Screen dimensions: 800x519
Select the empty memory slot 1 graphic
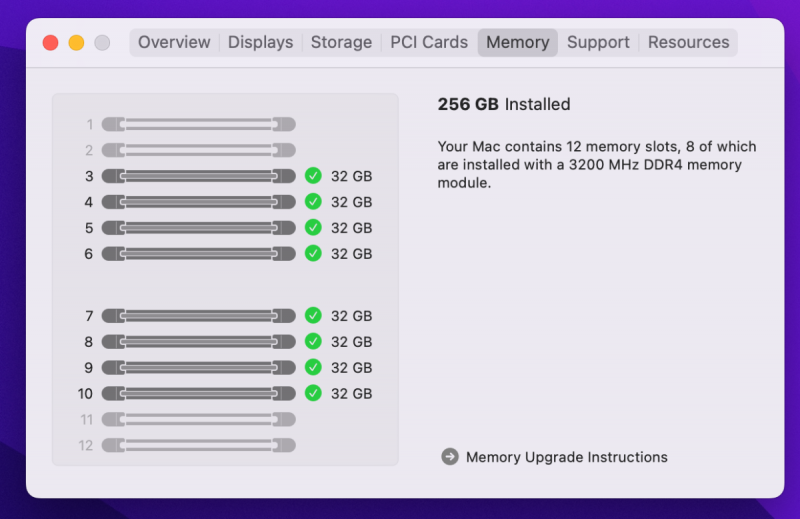[x=198, y=125]
